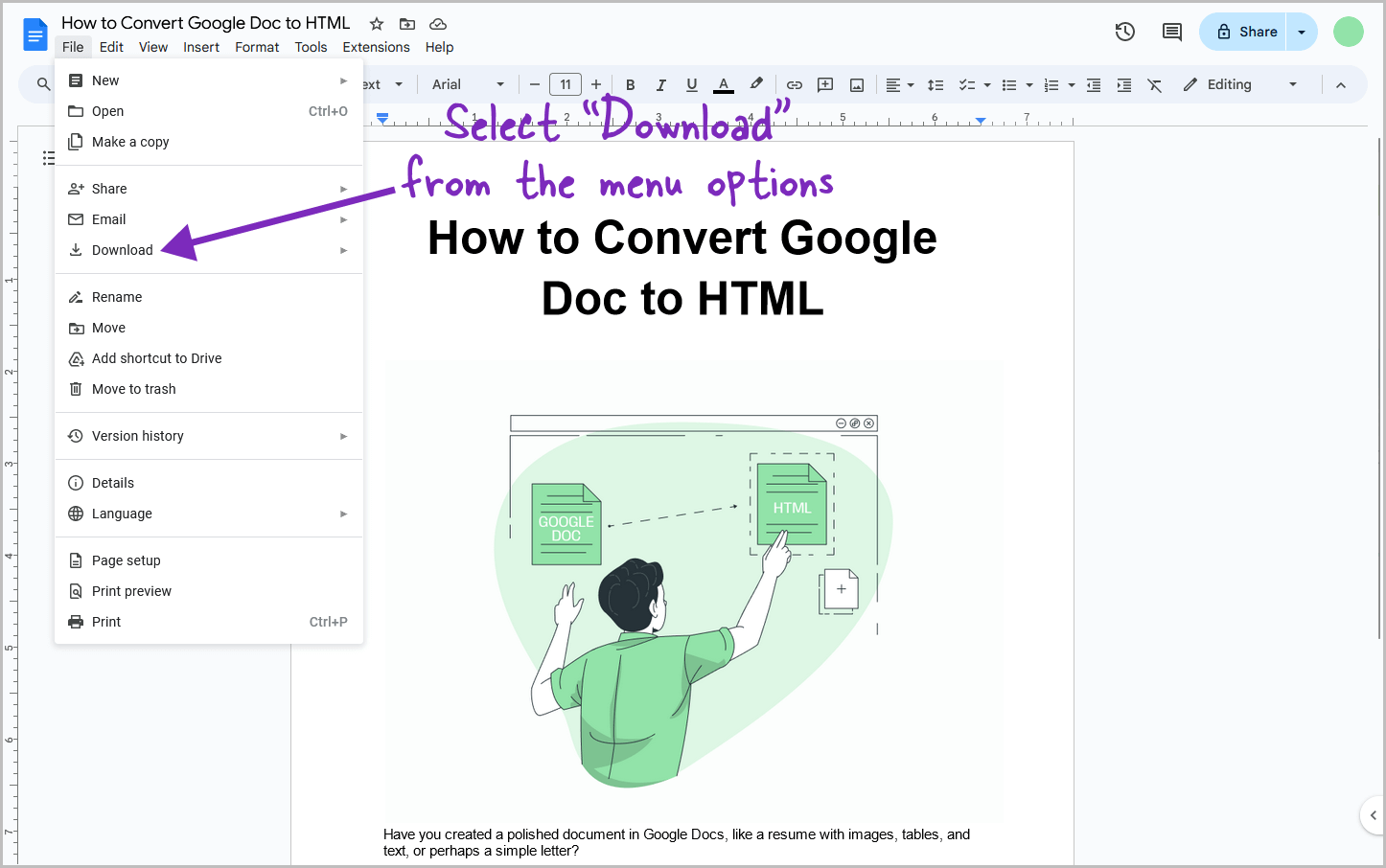
Task: Open the bulleted list dropdown
Action: (x=1017, y=84)
